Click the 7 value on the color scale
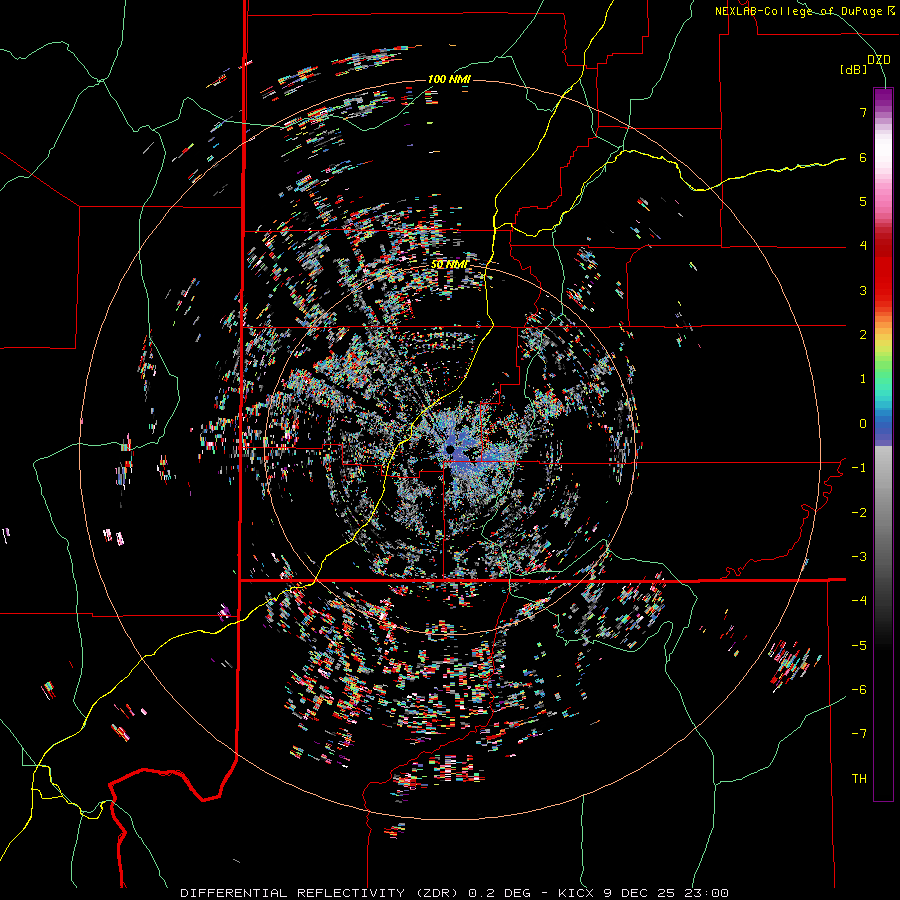This screenshot has height=900, width=900. (x=863, y=112)
